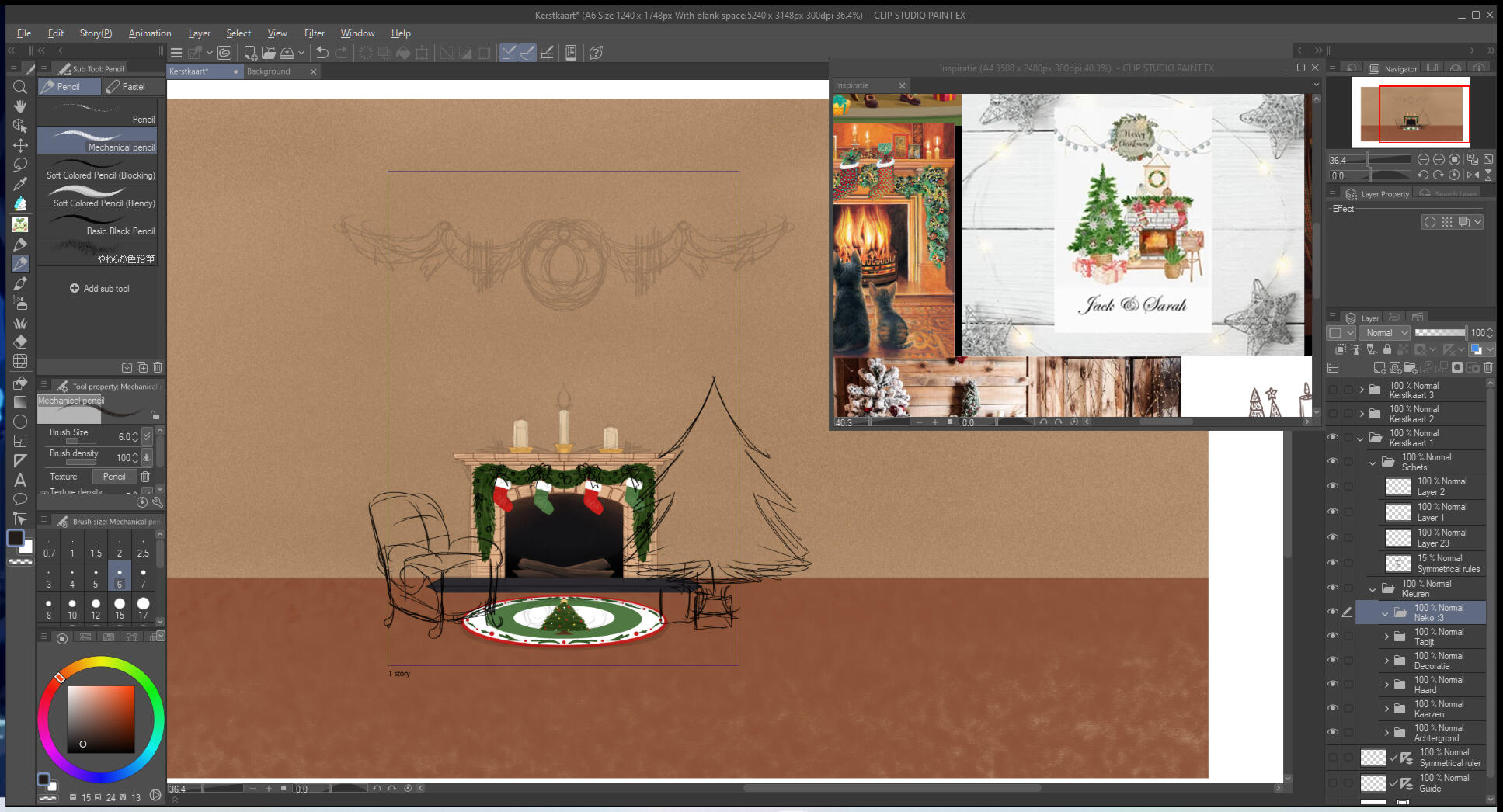This screenshot has width=1503, height=812.
Task: Select the Zoom magnifier tool
Action: pos(20,87)
